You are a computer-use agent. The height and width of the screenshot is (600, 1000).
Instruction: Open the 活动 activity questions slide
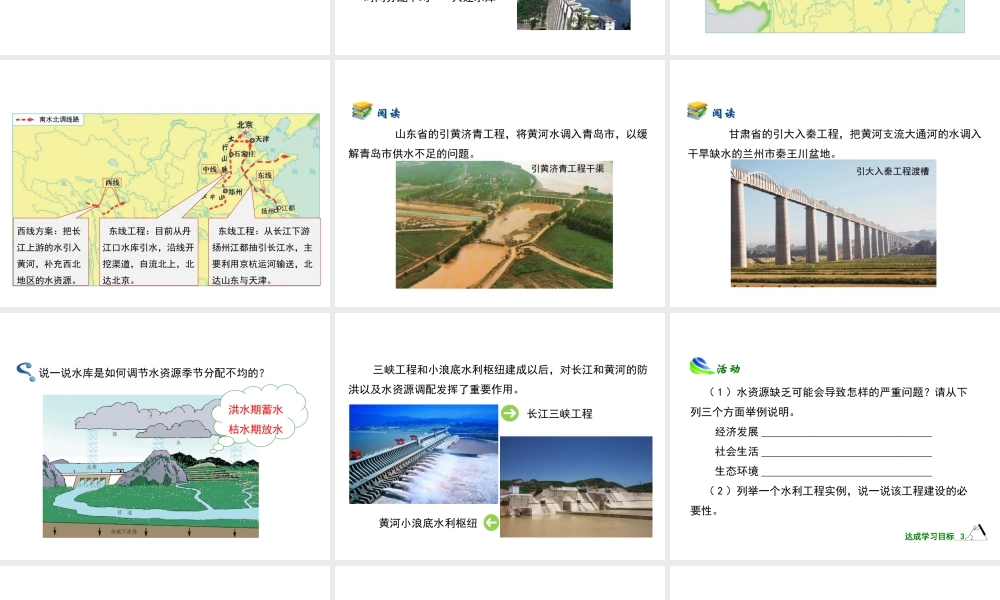click(835, 436)
